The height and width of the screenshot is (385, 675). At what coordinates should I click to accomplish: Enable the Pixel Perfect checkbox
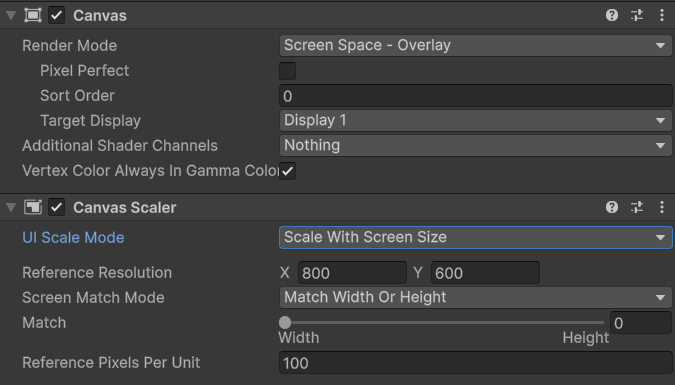(x=288, y=71)
